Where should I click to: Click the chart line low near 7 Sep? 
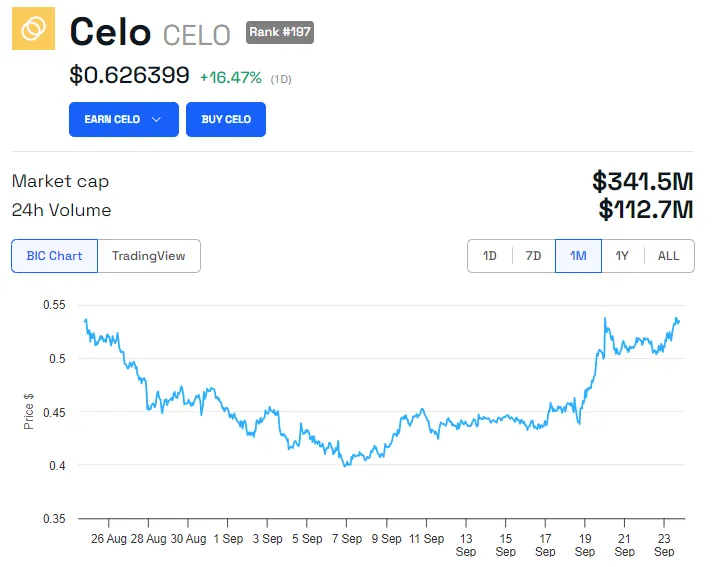(346, 465)
